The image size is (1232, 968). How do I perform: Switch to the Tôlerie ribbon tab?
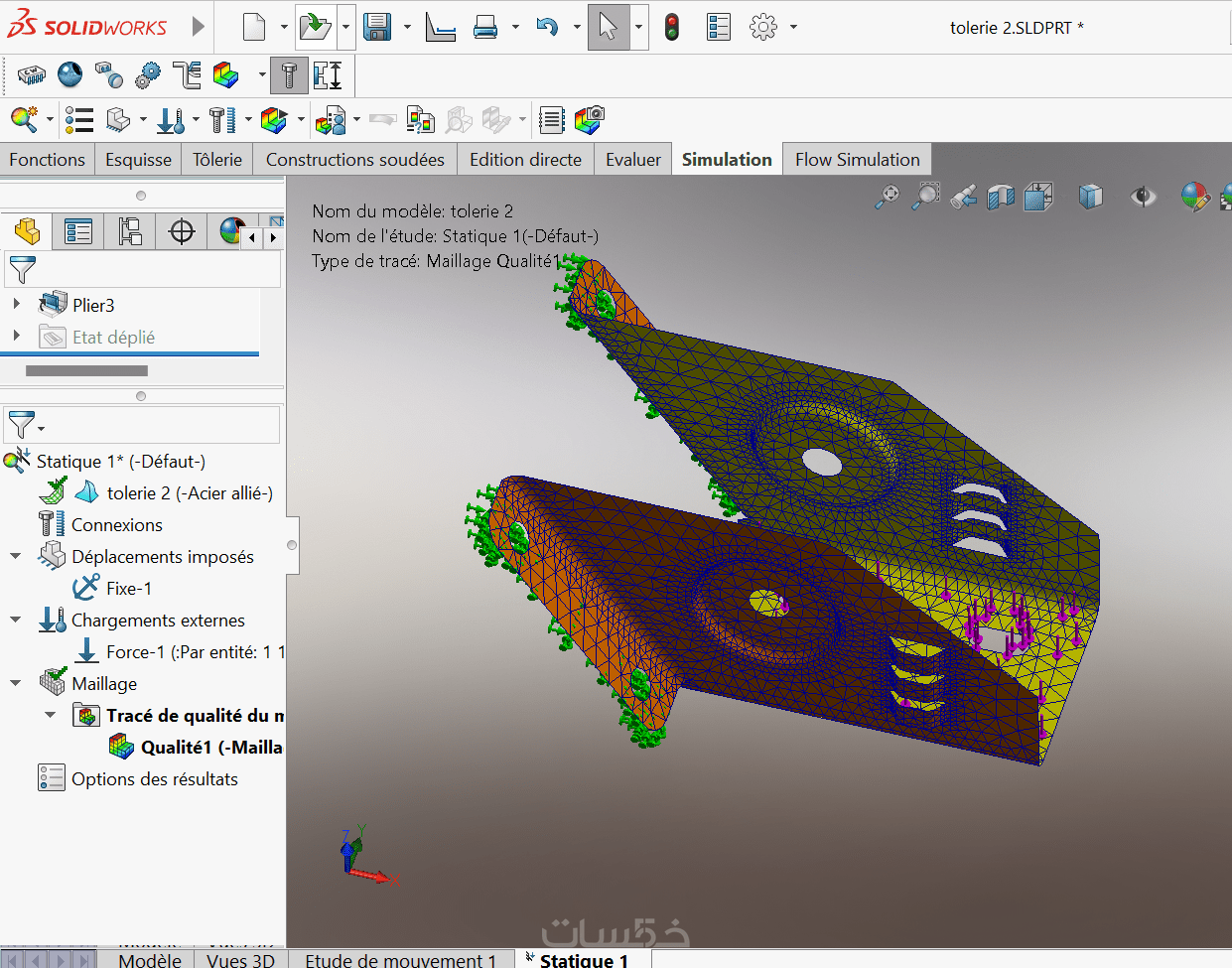pos(217,160)
